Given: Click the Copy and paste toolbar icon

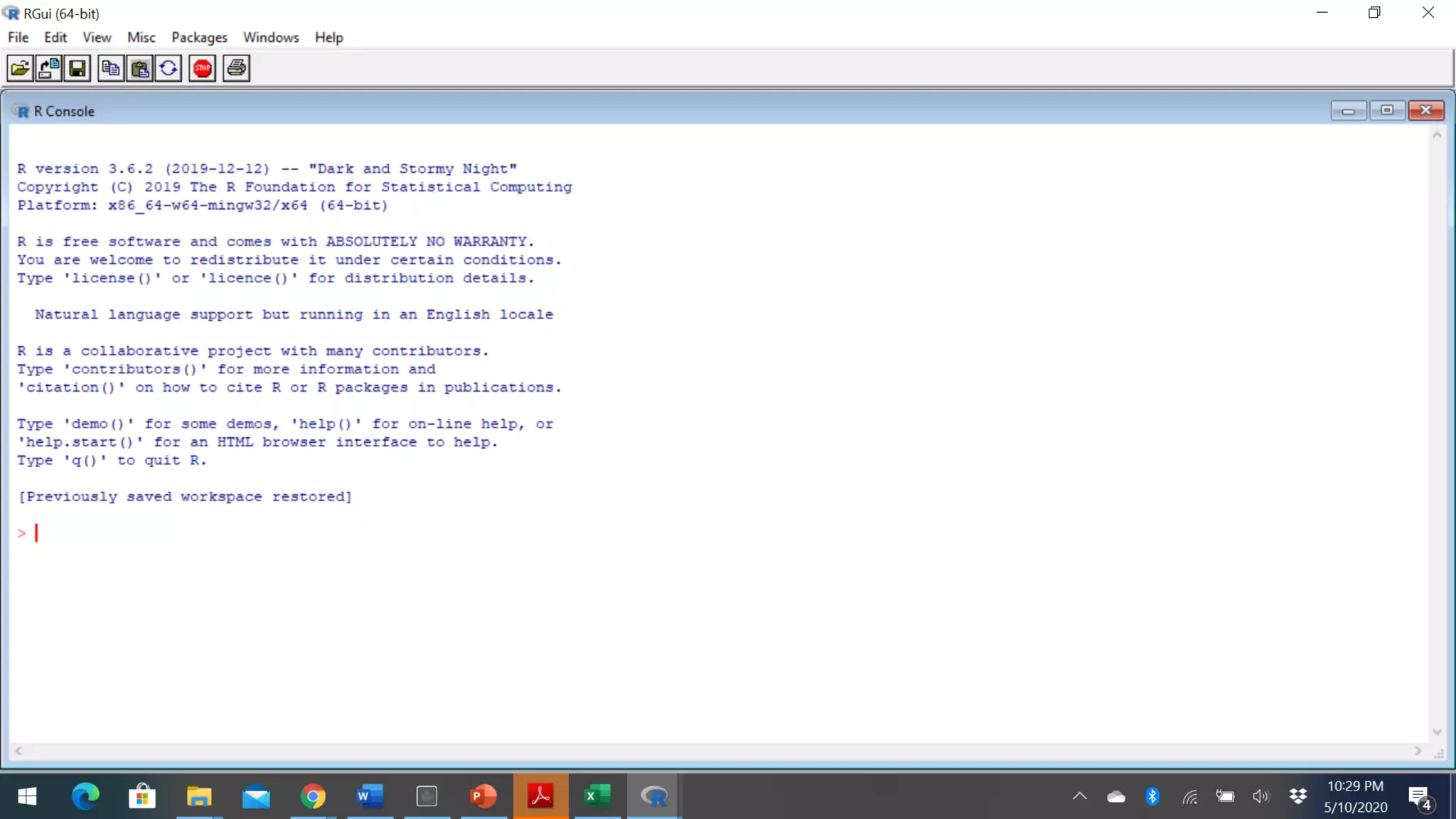Looking at the screenshot, I should pos(168,68).
